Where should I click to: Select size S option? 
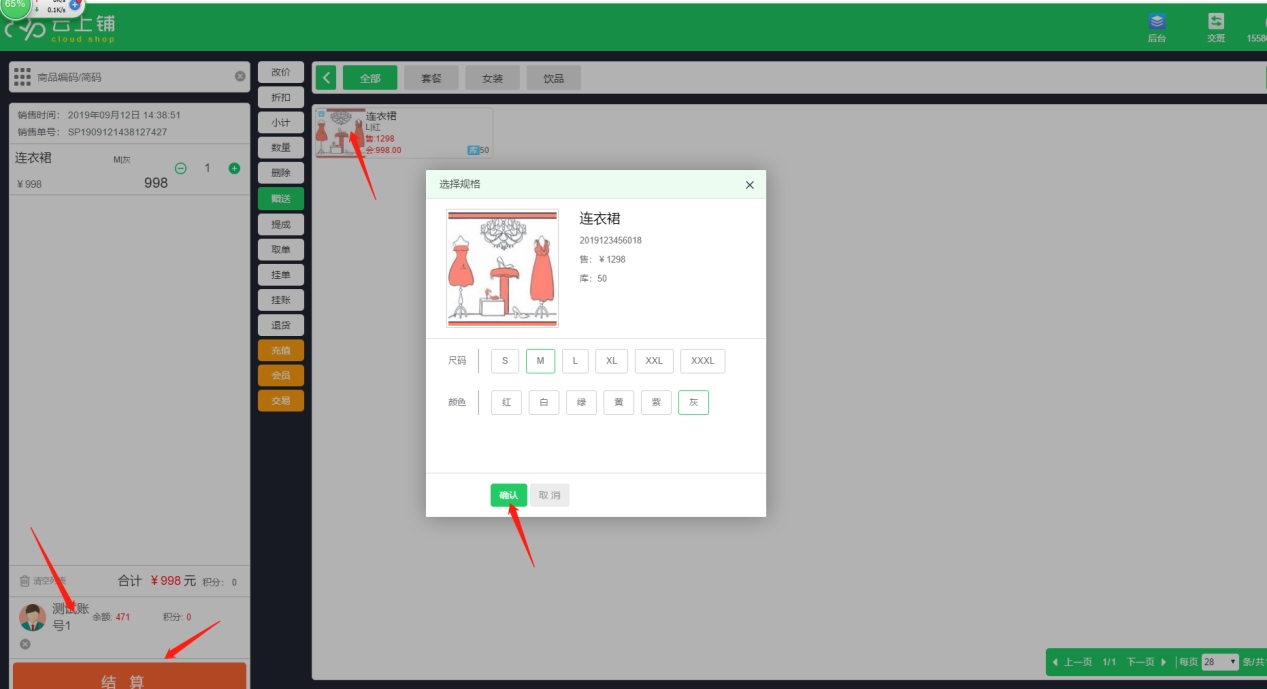[x=504, y=361]
